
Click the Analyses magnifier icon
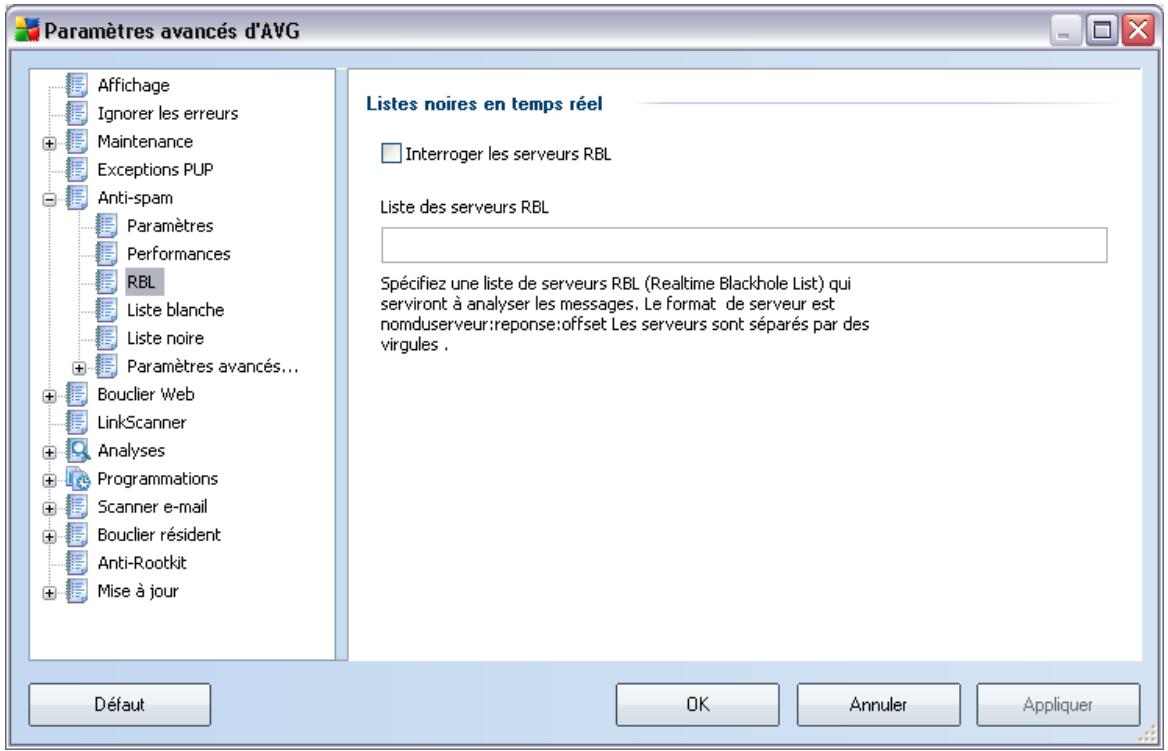pyautogui.click(x=77, y=450)
